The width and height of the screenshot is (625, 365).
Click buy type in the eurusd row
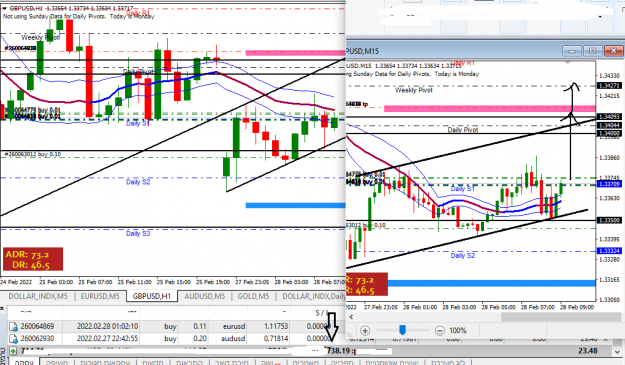tap(170, 326)
